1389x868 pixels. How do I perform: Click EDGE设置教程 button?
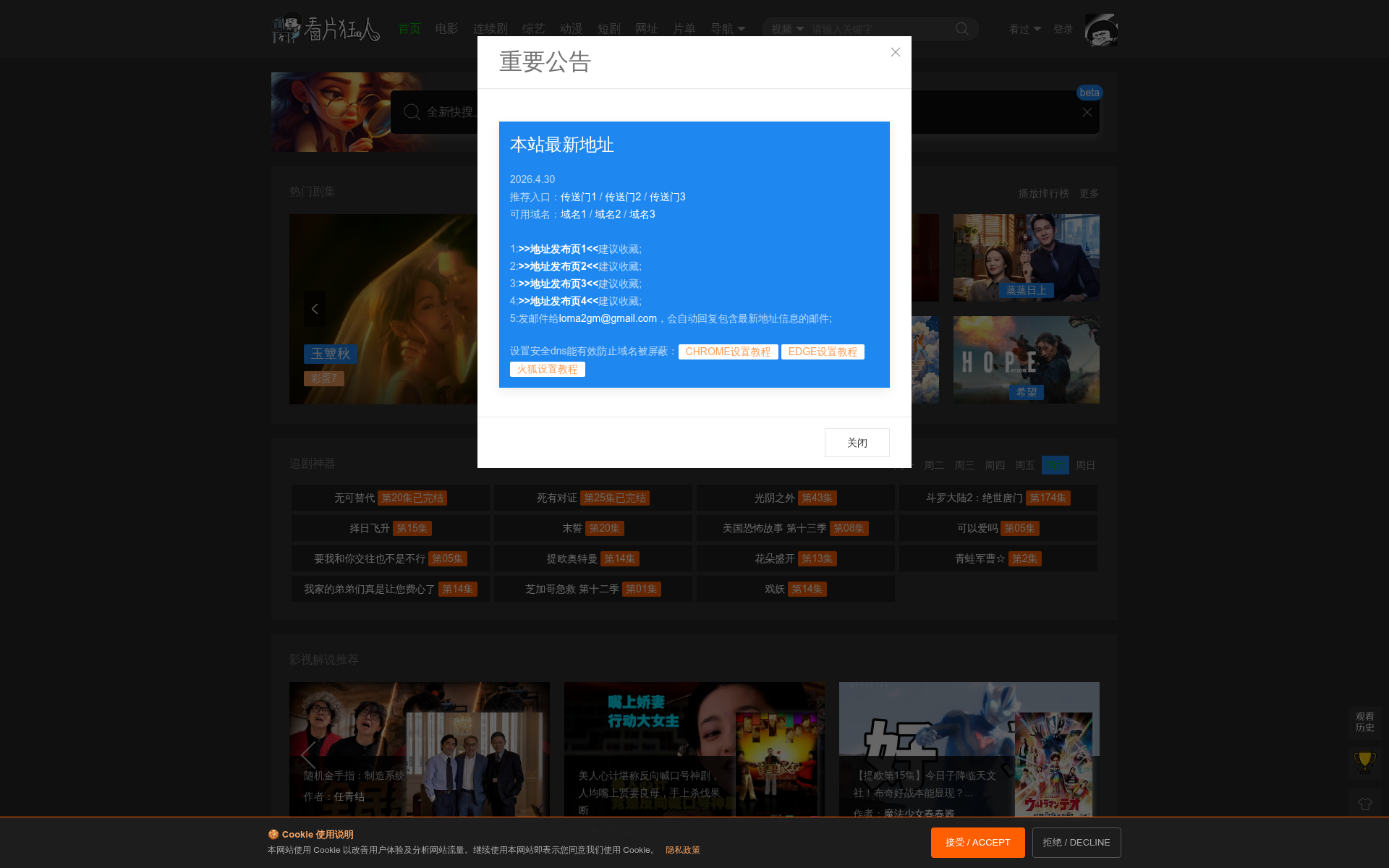823,352
